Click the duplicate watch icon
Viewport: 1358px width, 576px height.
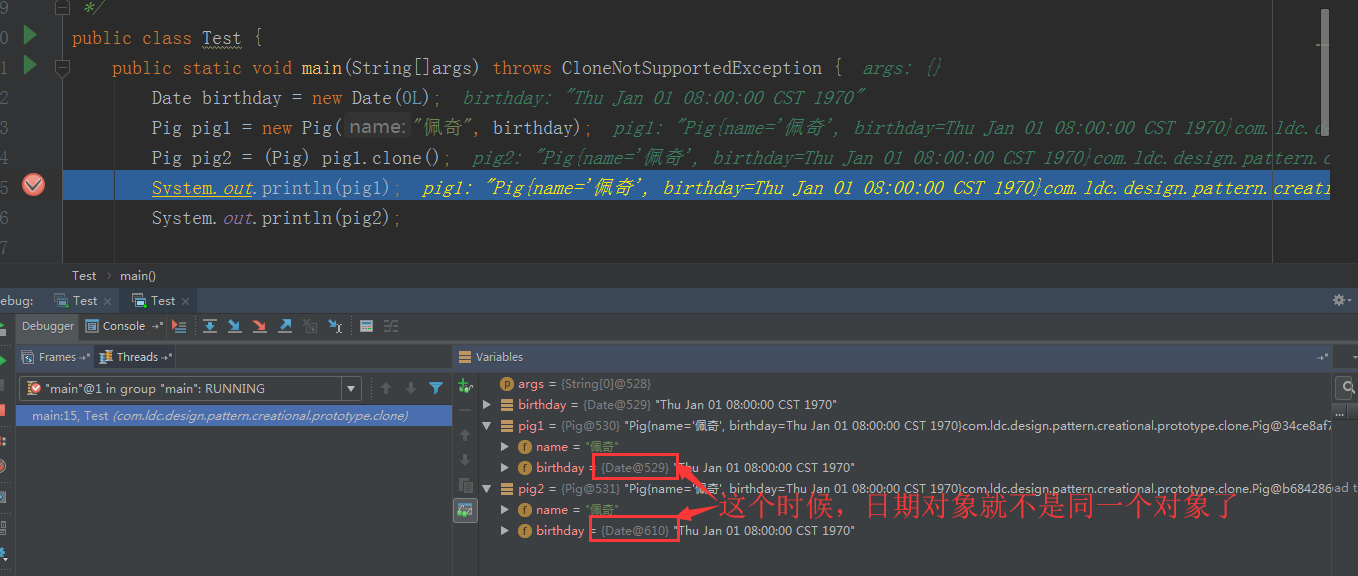(465, 485)
